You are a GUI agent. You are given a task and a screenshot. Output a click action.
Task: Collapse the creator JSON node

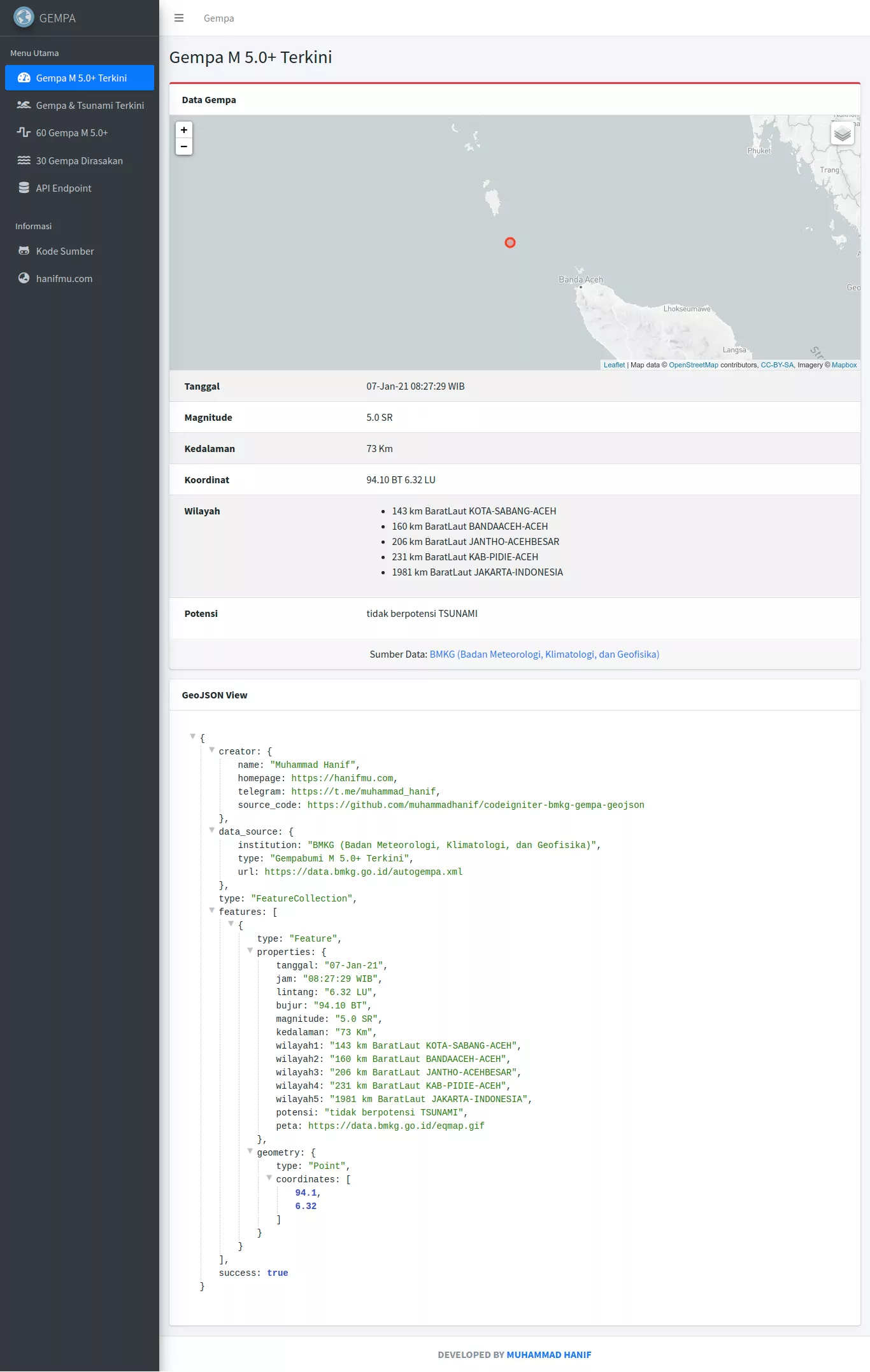212,750
